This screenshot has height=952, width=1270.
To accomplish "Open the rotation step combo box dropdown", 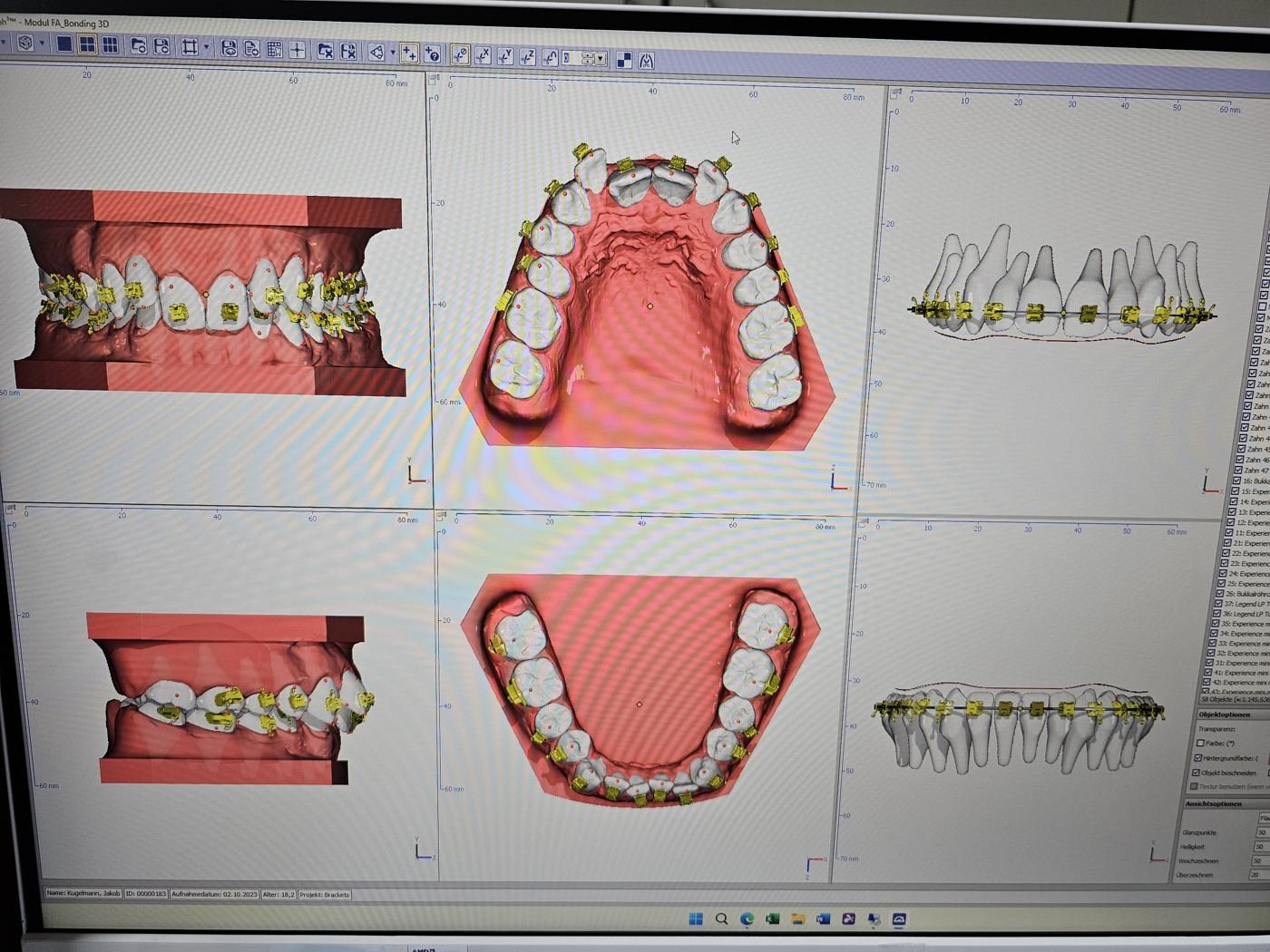I will tap(600, 59).
